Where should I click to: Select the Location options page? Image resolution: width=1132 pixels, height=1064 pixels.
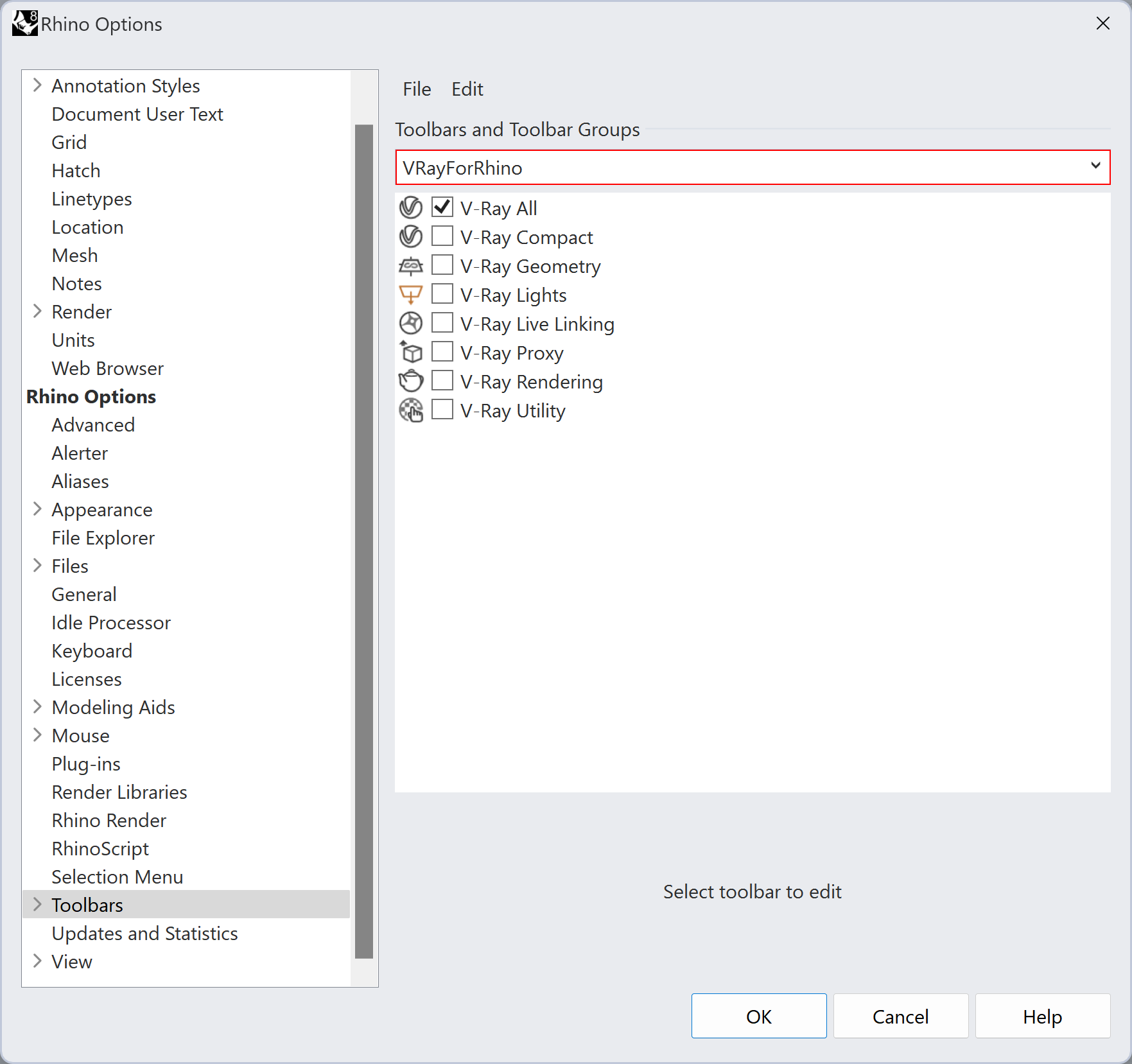tap(87, 227)
